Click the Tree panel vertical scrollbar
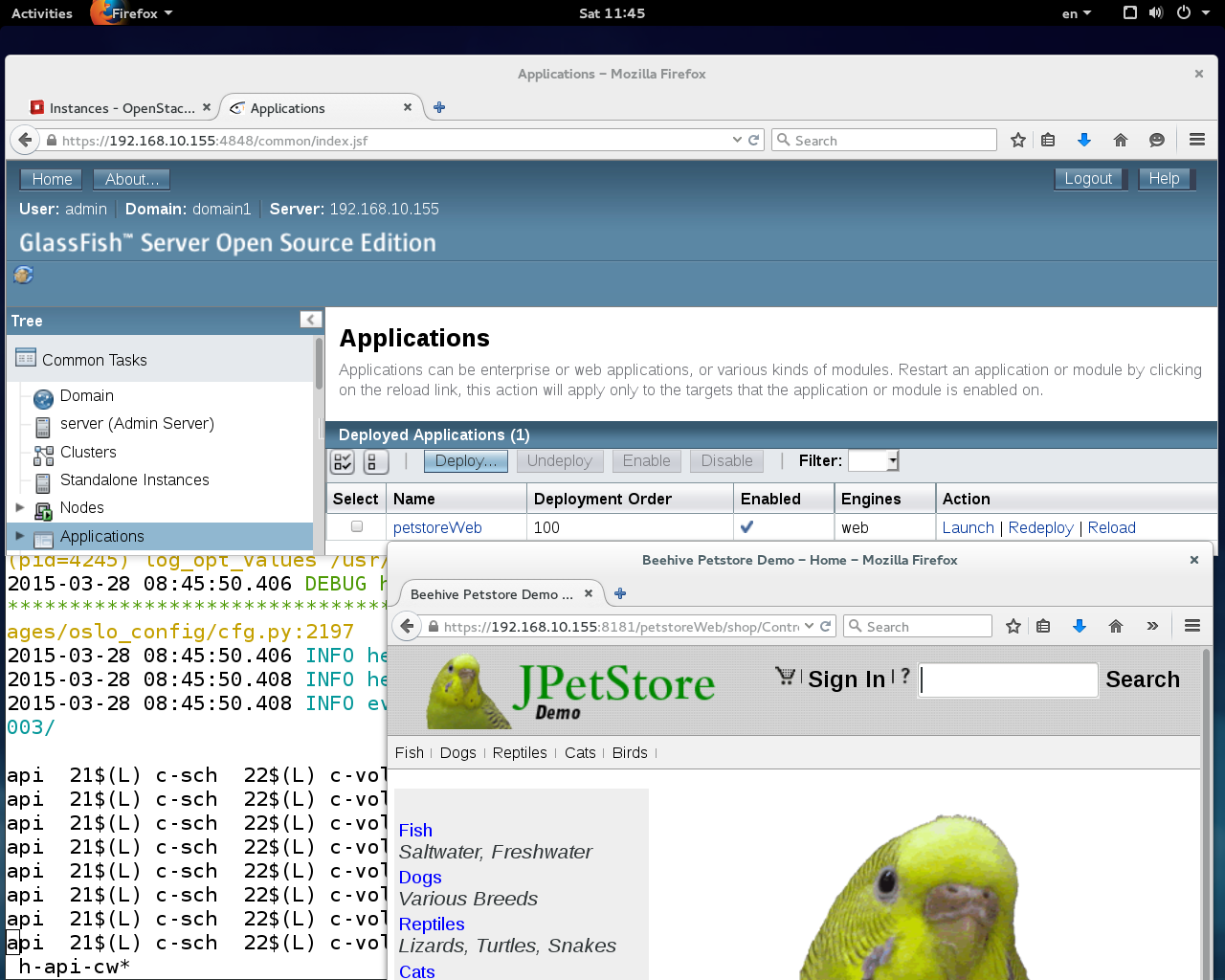 point(319,364)
